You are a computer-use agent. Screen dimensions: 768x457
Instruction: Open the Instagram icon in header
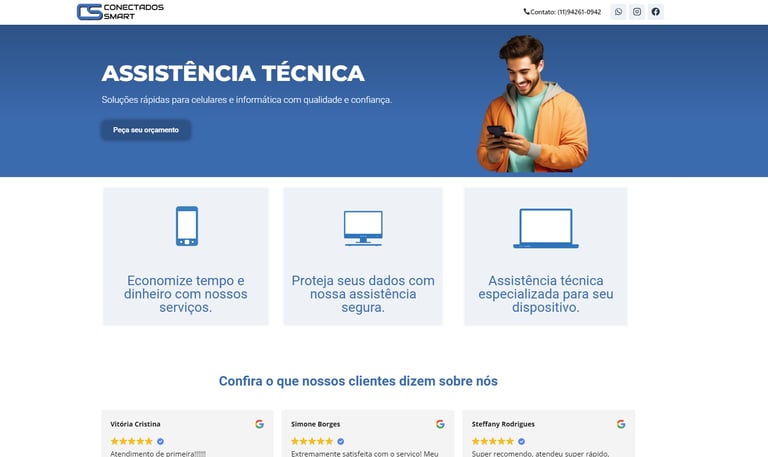tap(637, 12)
